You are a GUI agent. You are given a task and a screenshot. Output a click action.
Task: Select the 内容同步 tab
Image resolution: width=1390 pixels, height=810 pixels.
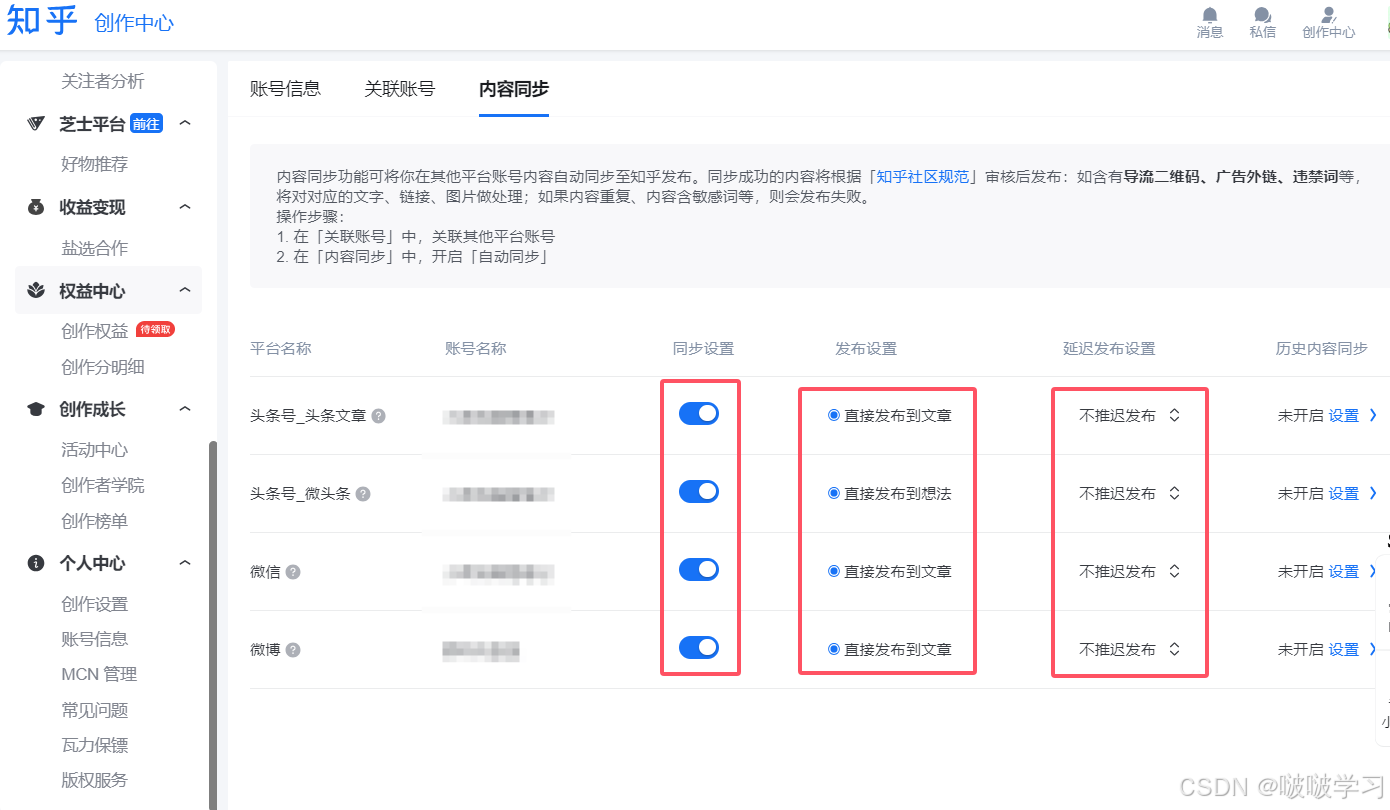click(x=514, y=88)
